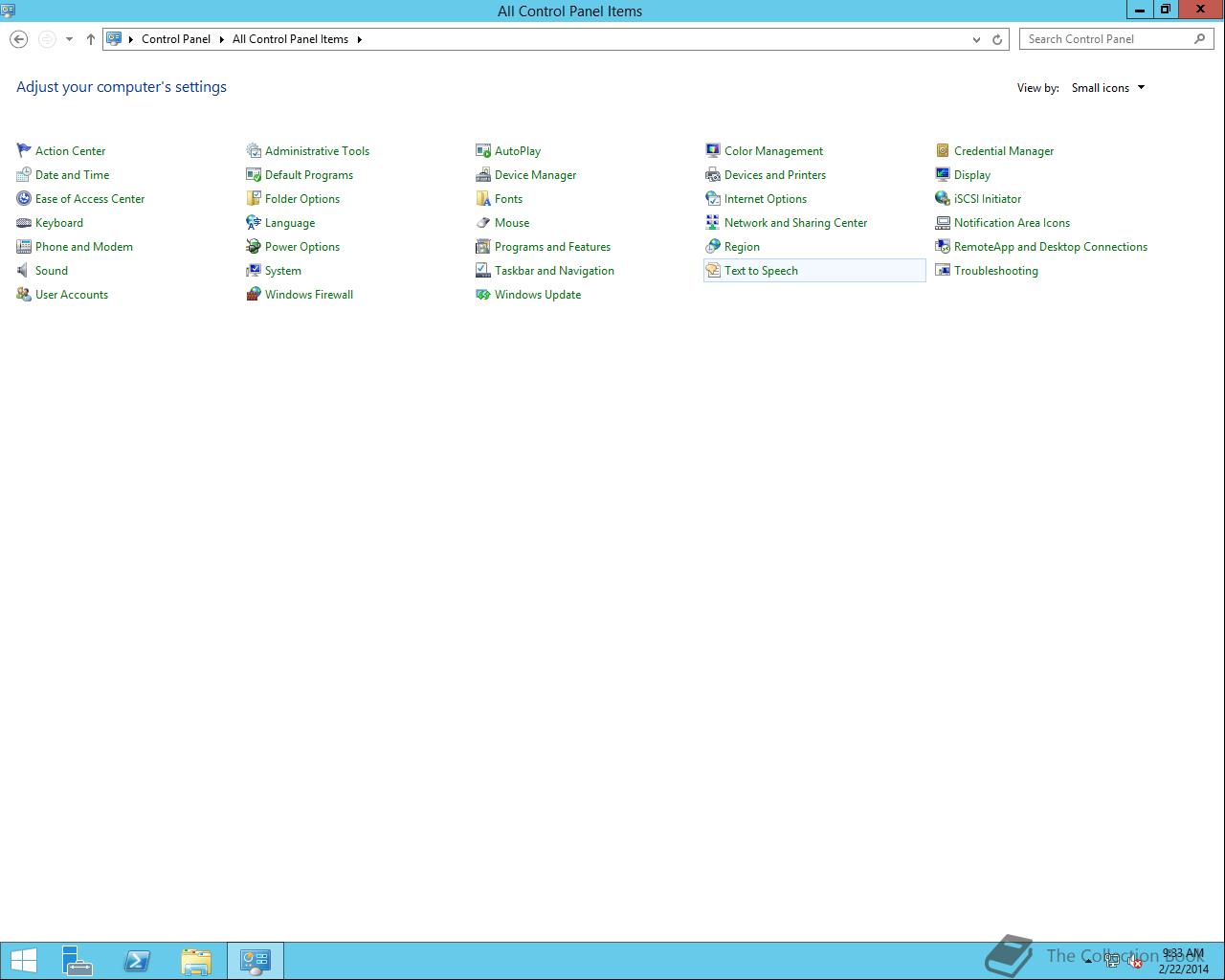Open the Date and Time icon

point(24,174)
